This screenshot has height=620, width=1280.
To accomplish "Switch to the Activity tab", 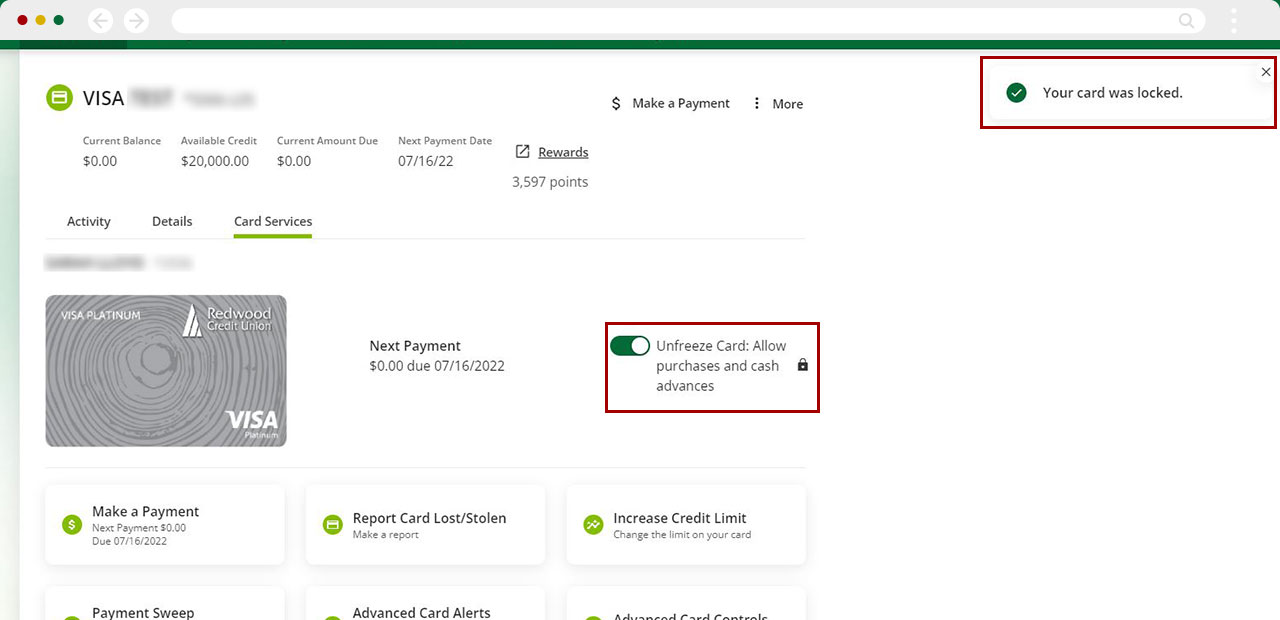I will tap(89, 222).
